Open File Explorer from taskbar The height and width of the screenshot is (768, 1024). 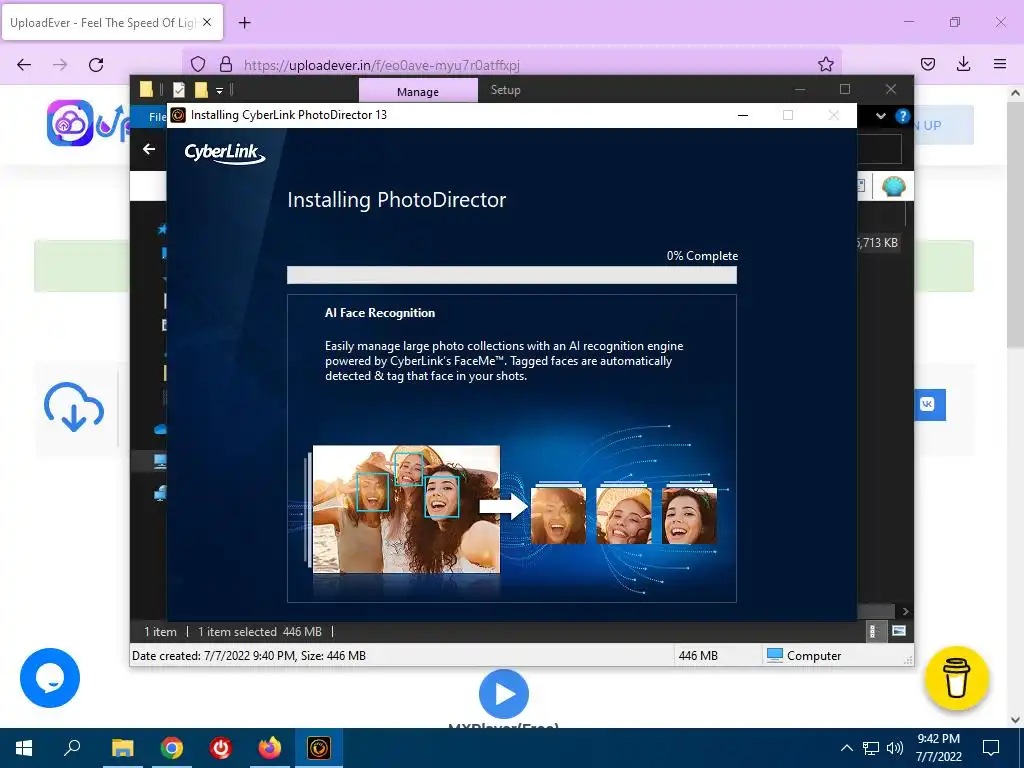pyautogui.click(x=122, y=748)
